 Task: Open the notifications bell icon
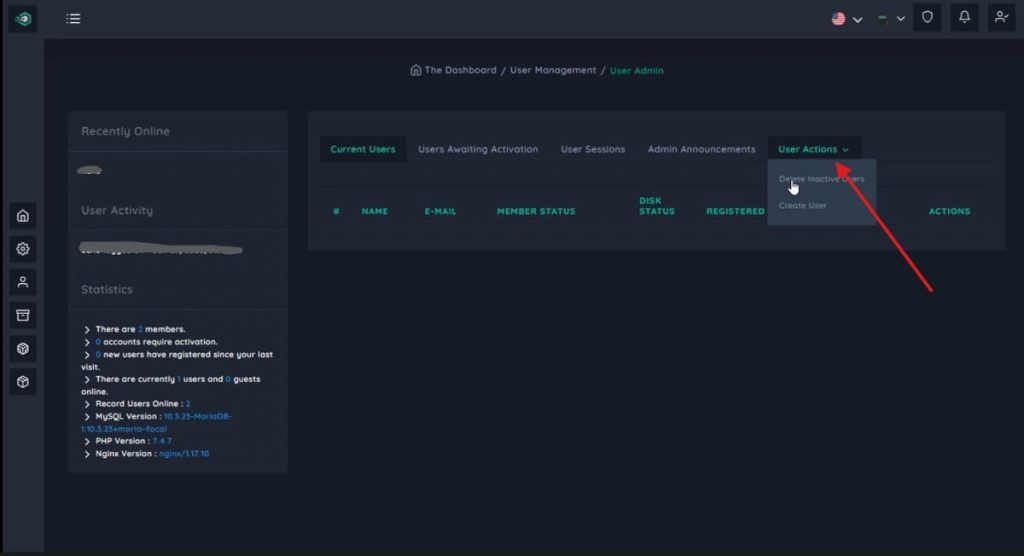pos(964,18)
